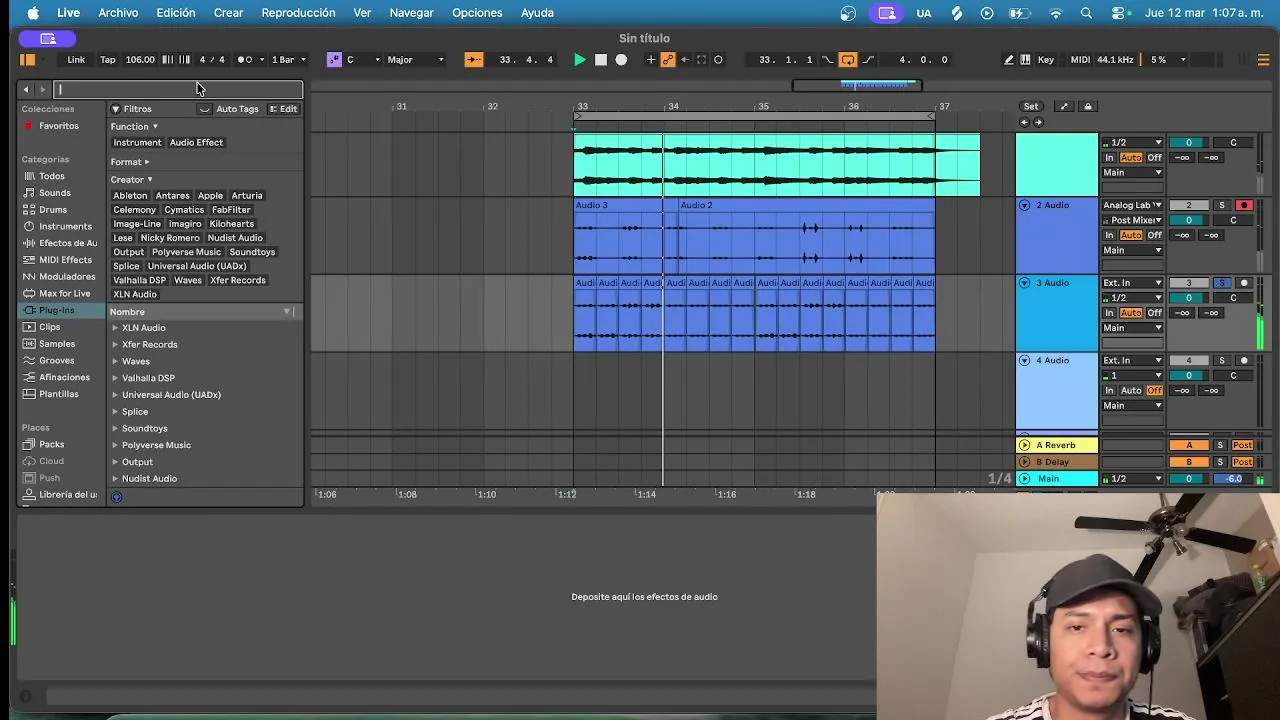Click the MIDI Arrangement Overdub plus icon
1280x720 pixels.
[651, 60]
